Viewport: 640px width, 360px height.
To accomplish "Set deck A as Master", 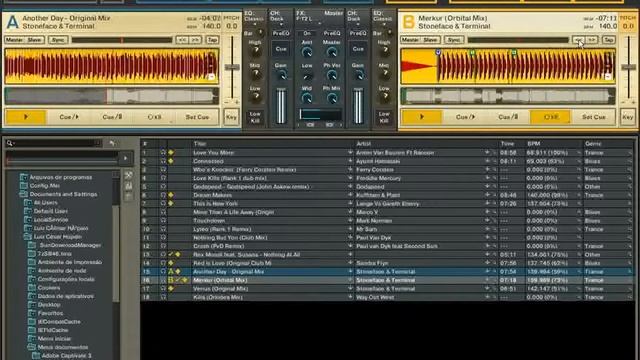I will point(15,40).
